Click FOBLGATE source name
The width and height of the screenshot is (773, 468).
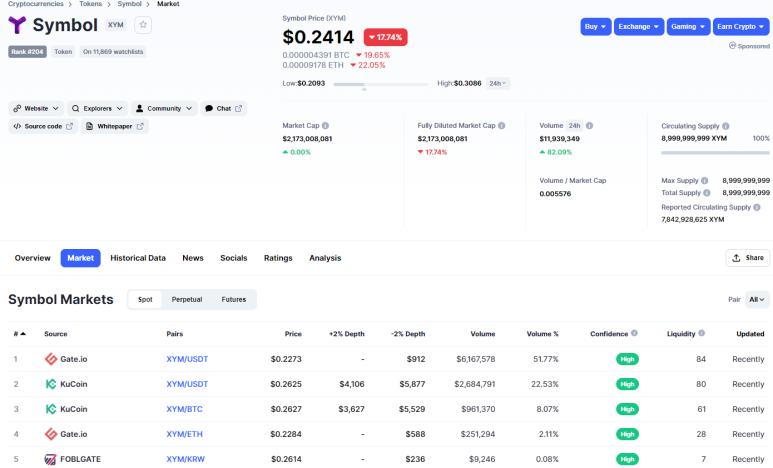point(80,459)
